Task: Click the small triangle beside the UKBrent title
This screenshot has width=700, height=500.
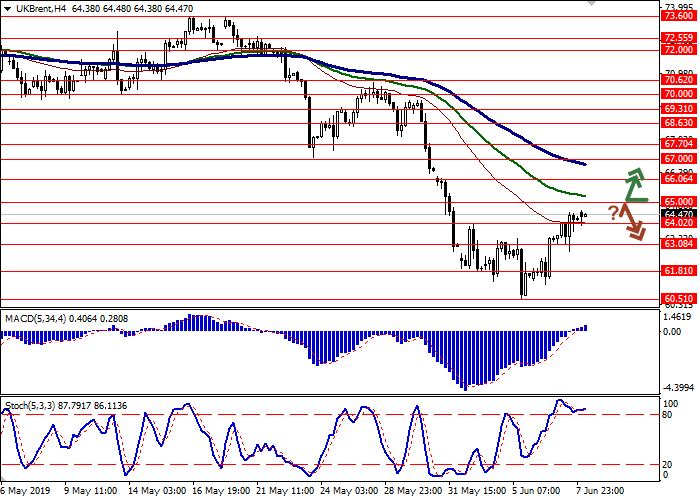Action: pyautogui.click(x=7, y=8)
